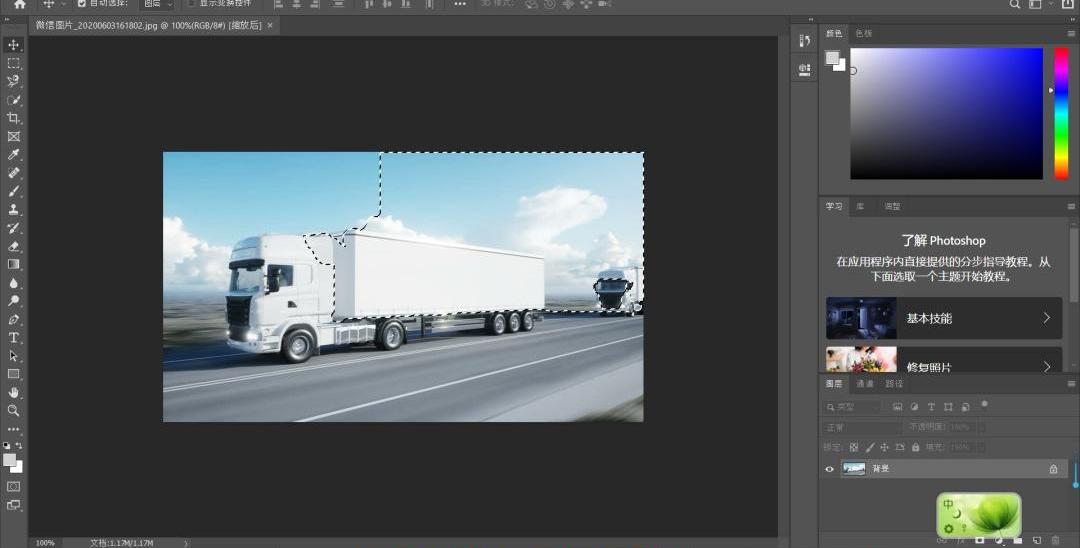Switch to the 颜色 tab

coord(833,33)
